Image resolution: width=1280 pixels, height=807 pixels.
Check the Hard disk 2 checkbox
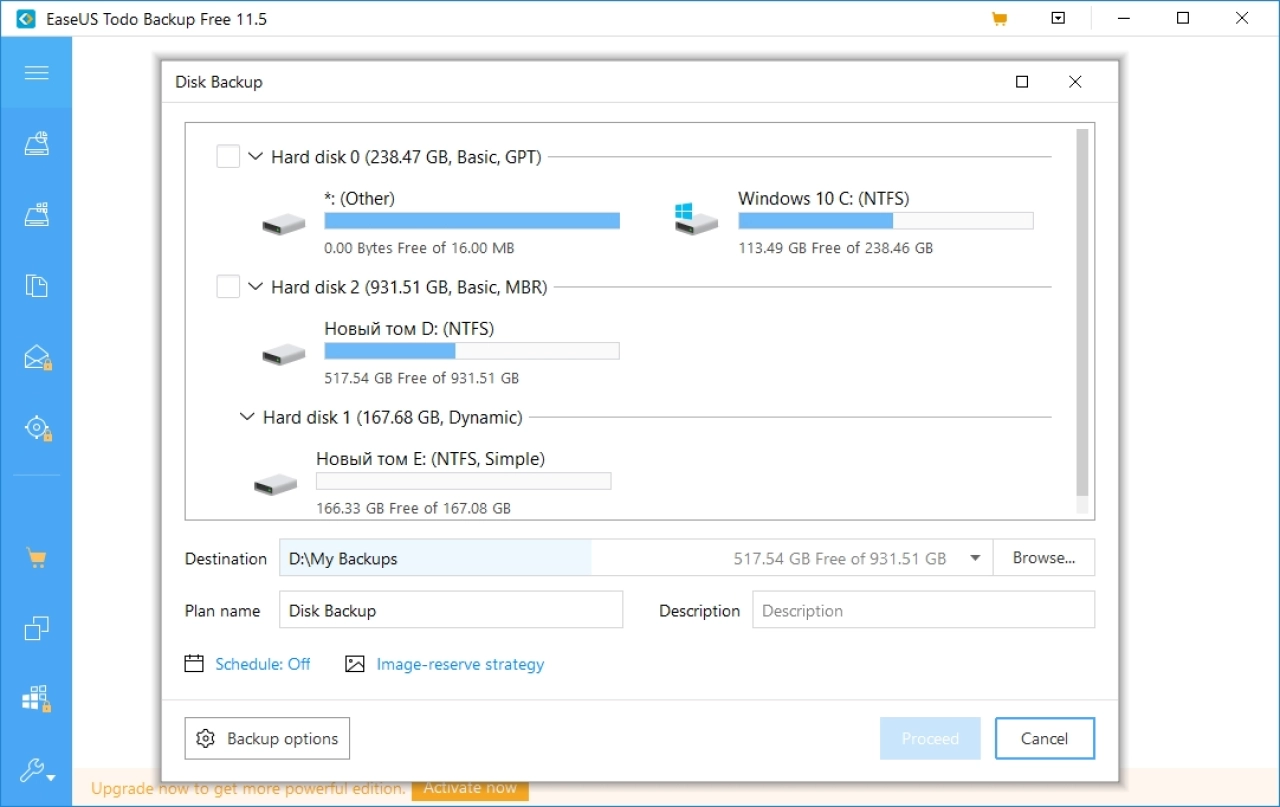coord(228,287)
